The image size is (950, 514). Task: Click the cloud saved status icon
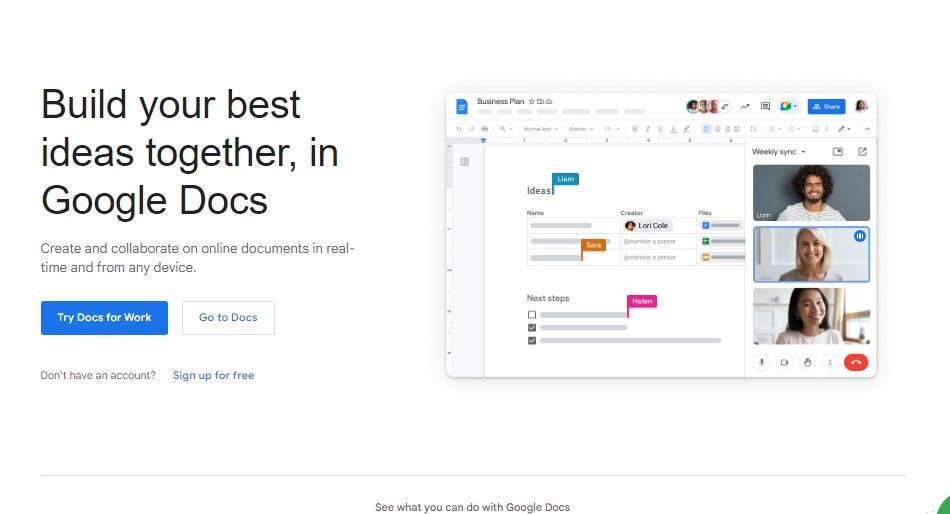pos(549,101)
